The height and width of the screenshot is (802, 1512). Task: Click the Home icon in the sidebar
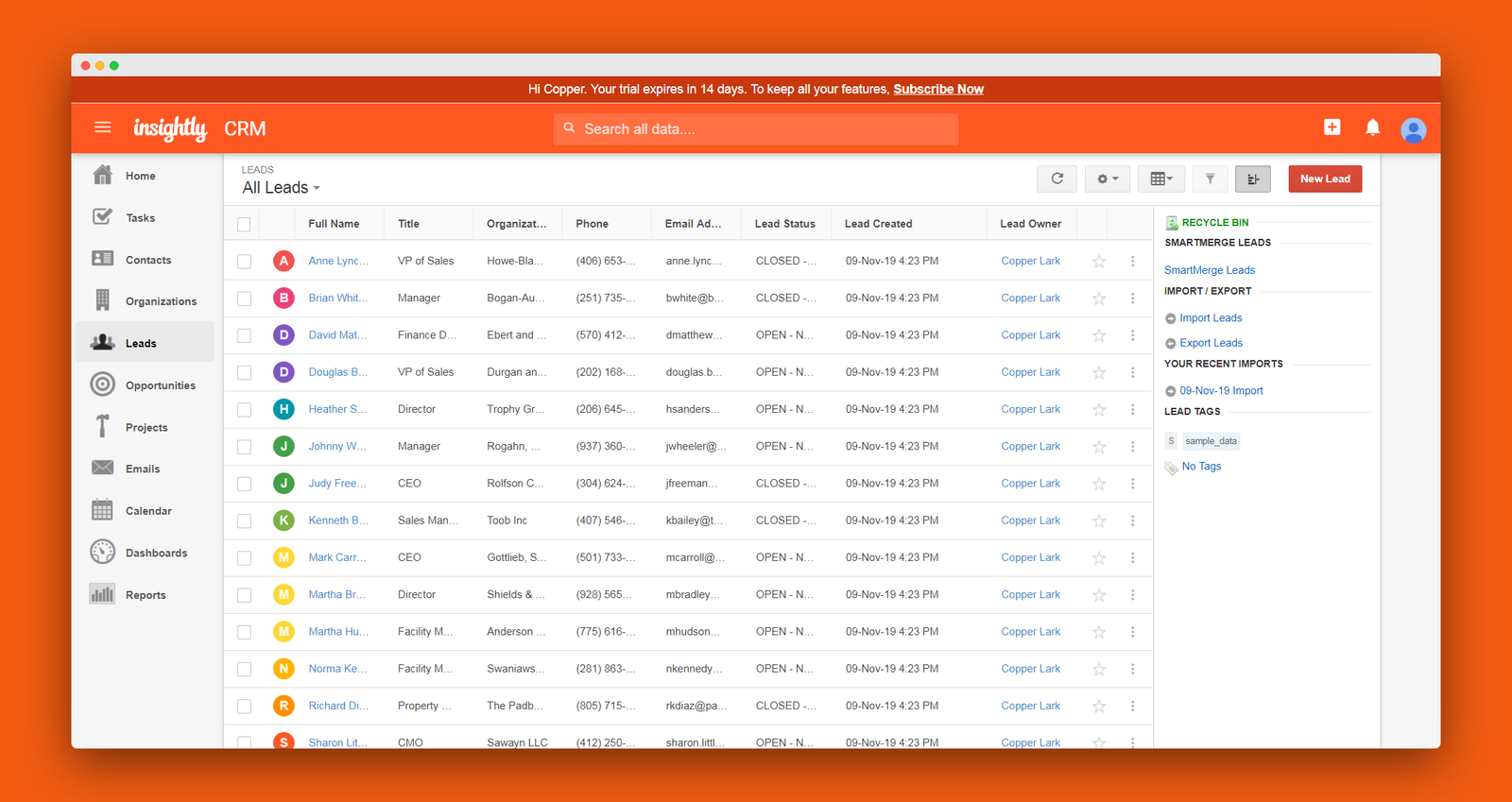pyautogui.click(x=103, y=175)
